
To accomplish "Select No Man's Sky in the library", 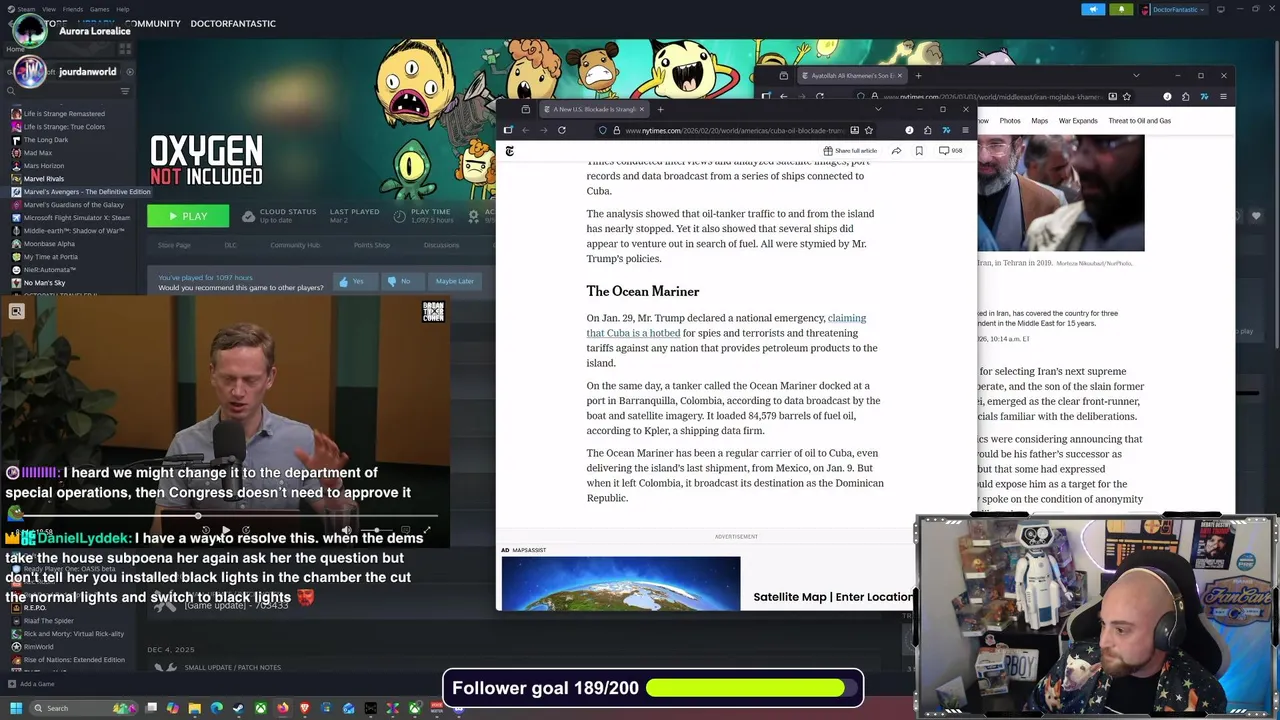I will (x=45, y=283).
